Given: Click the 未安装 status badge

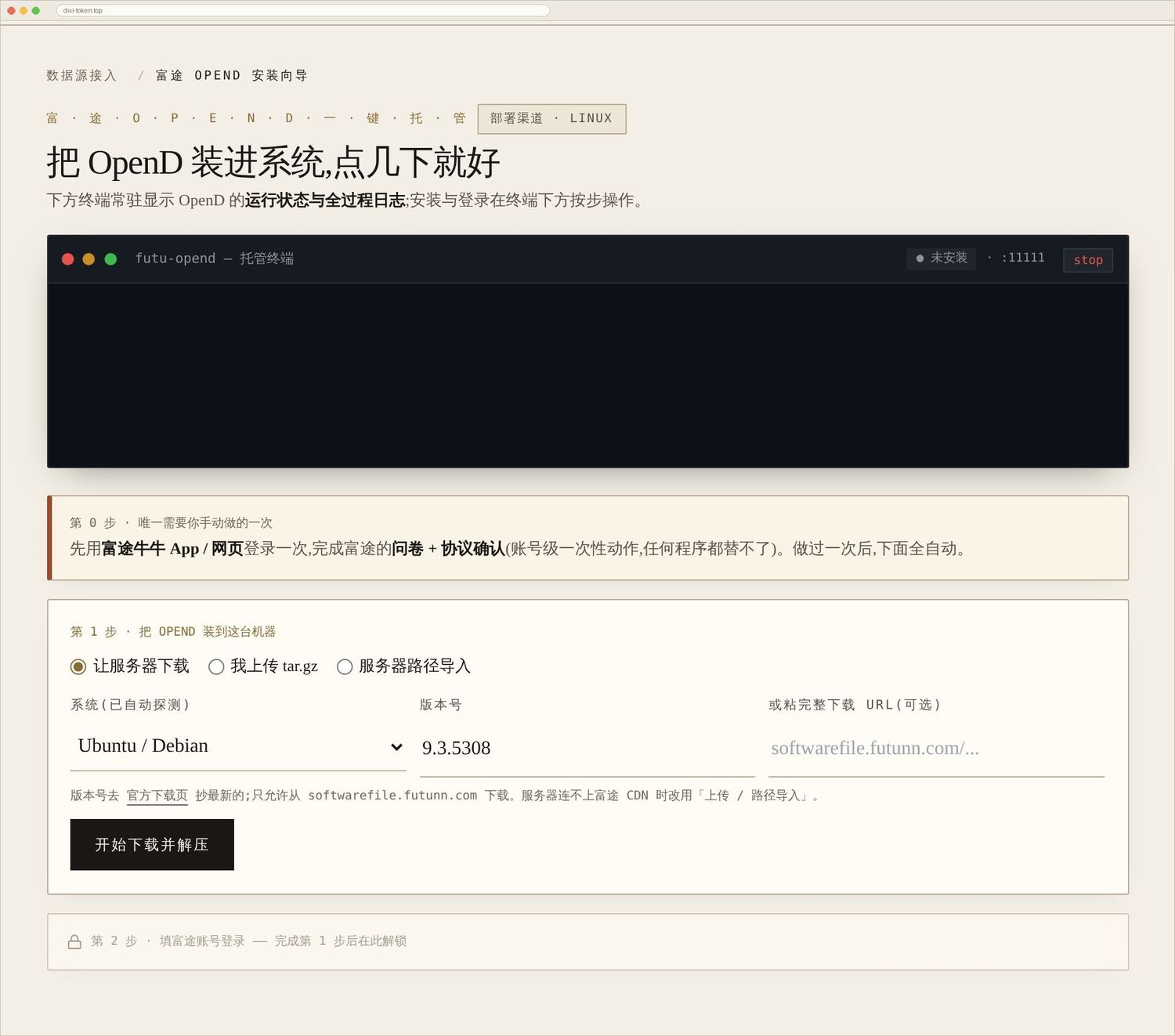Looking at the screenshot, I should click(941, 258).
